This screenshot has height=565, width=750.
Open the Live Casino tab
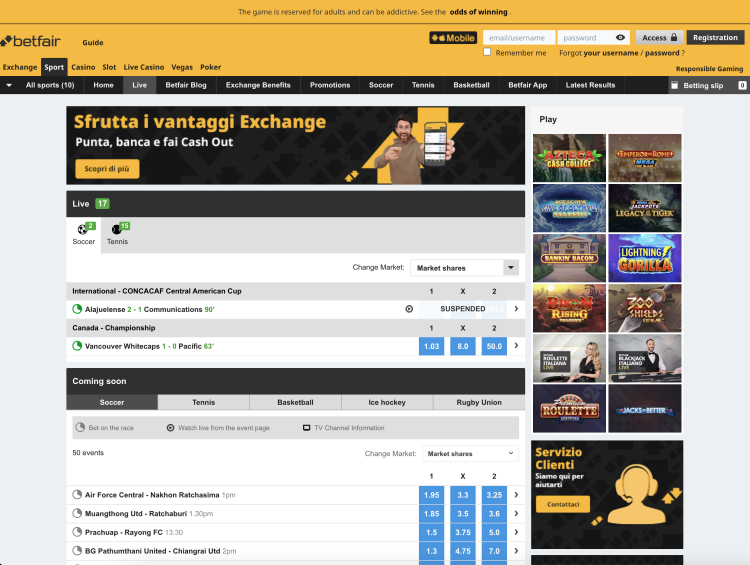pyautogui.click(x=143, y=67)
